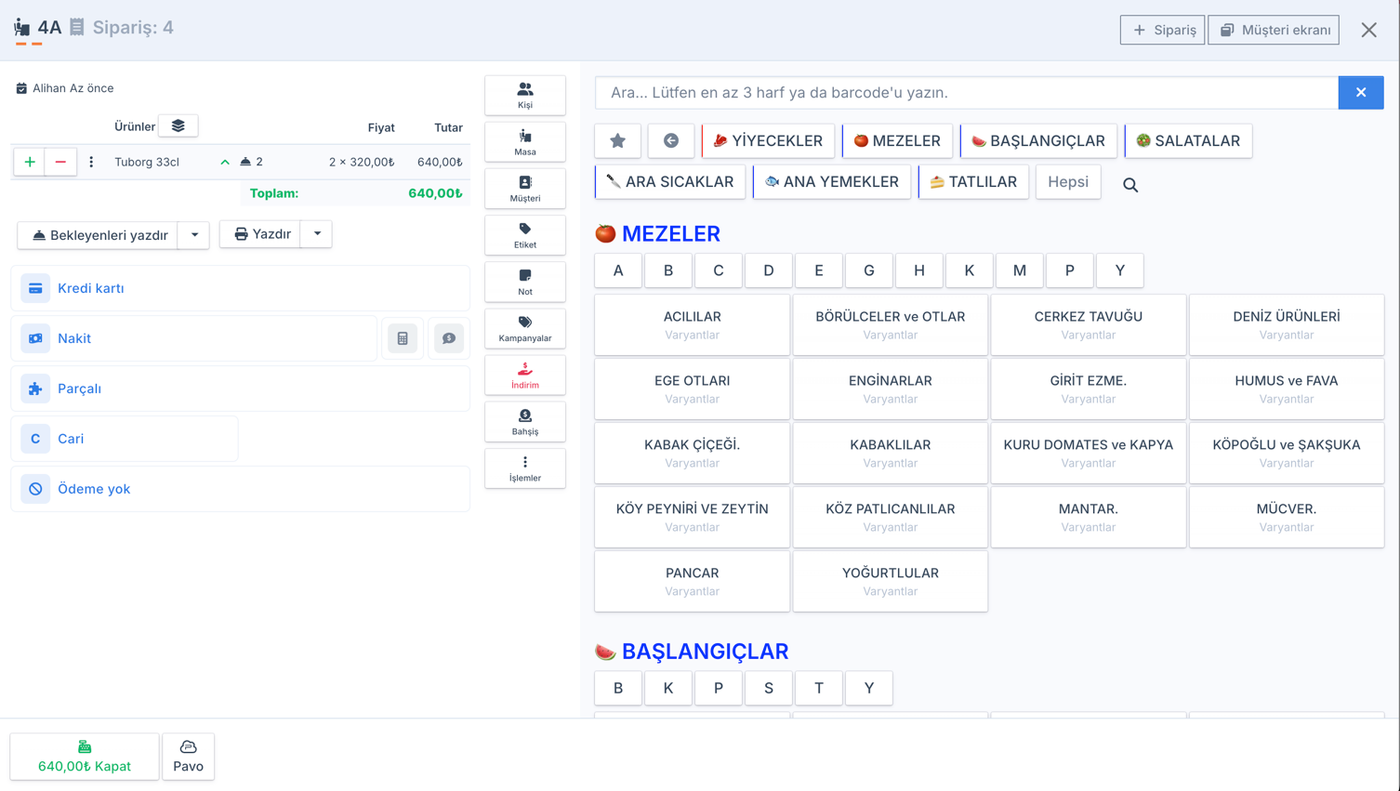Focus the product search field
This screenshot has height=791, width=1400.
[966, 92]
